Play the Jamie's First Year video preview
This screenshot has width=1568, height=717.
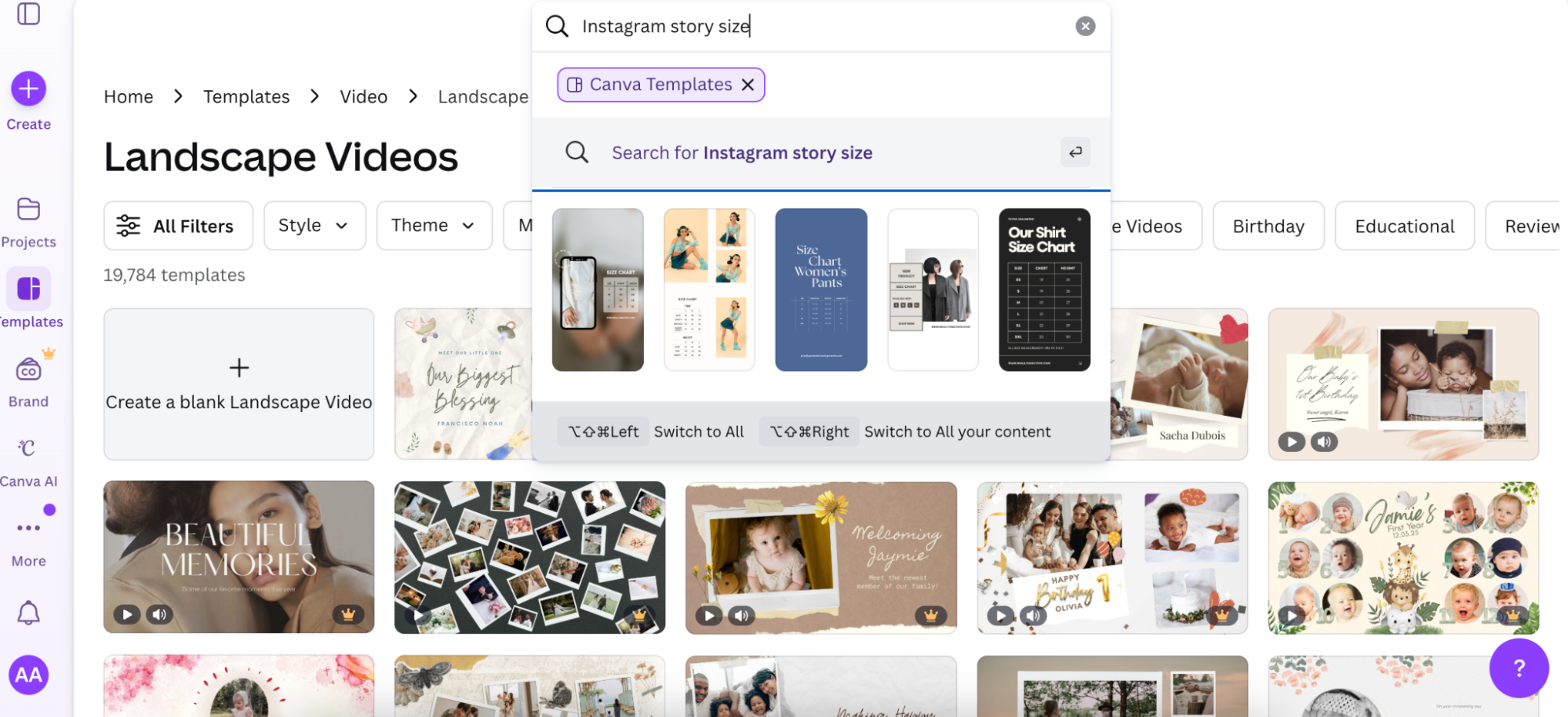[1291, 615]
